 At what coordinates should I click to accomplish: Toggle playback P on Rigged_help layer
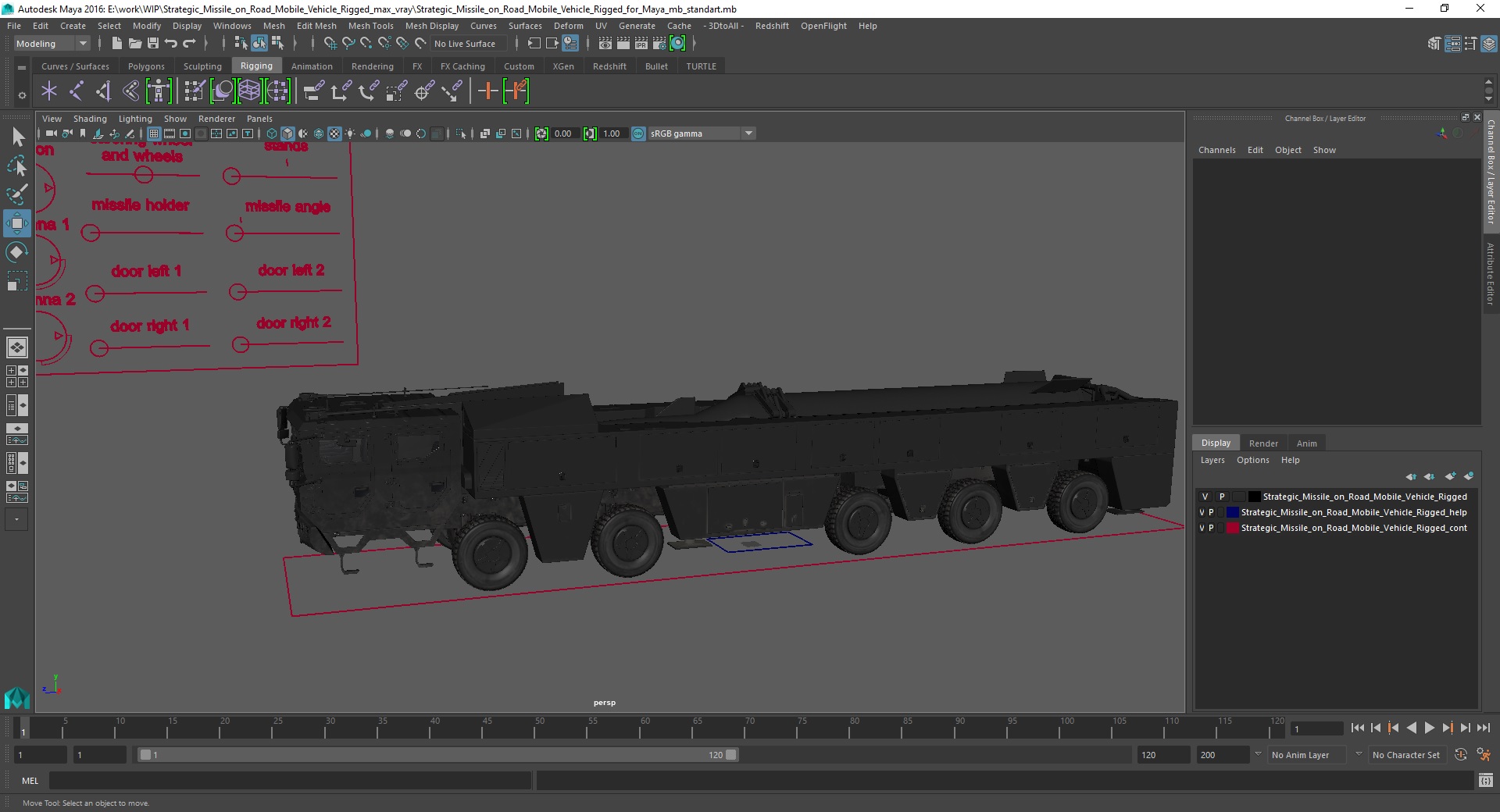pyautogui.click(x=1212, y=513)
